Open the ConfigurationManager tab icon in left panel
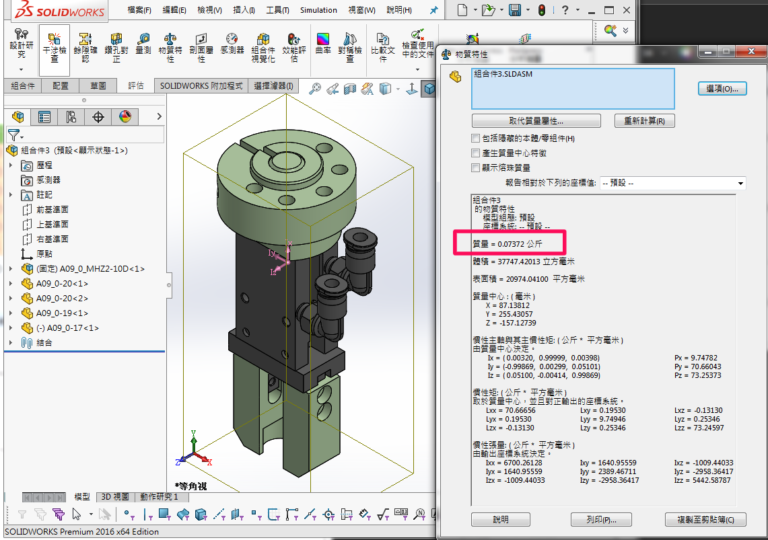This screenshot has width=768, height=540. (x=71, y=116)
